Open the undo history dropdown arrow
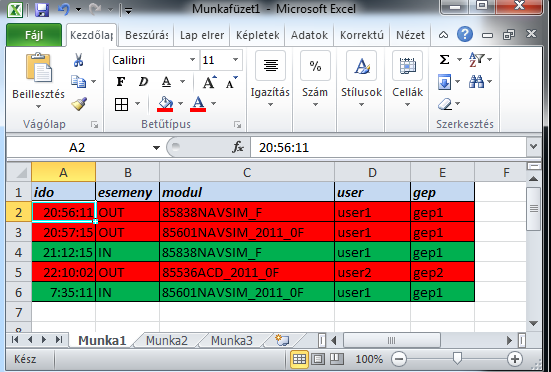Image resolution: width=551 pixels, height=372 pixels. (x=78, y=10)
